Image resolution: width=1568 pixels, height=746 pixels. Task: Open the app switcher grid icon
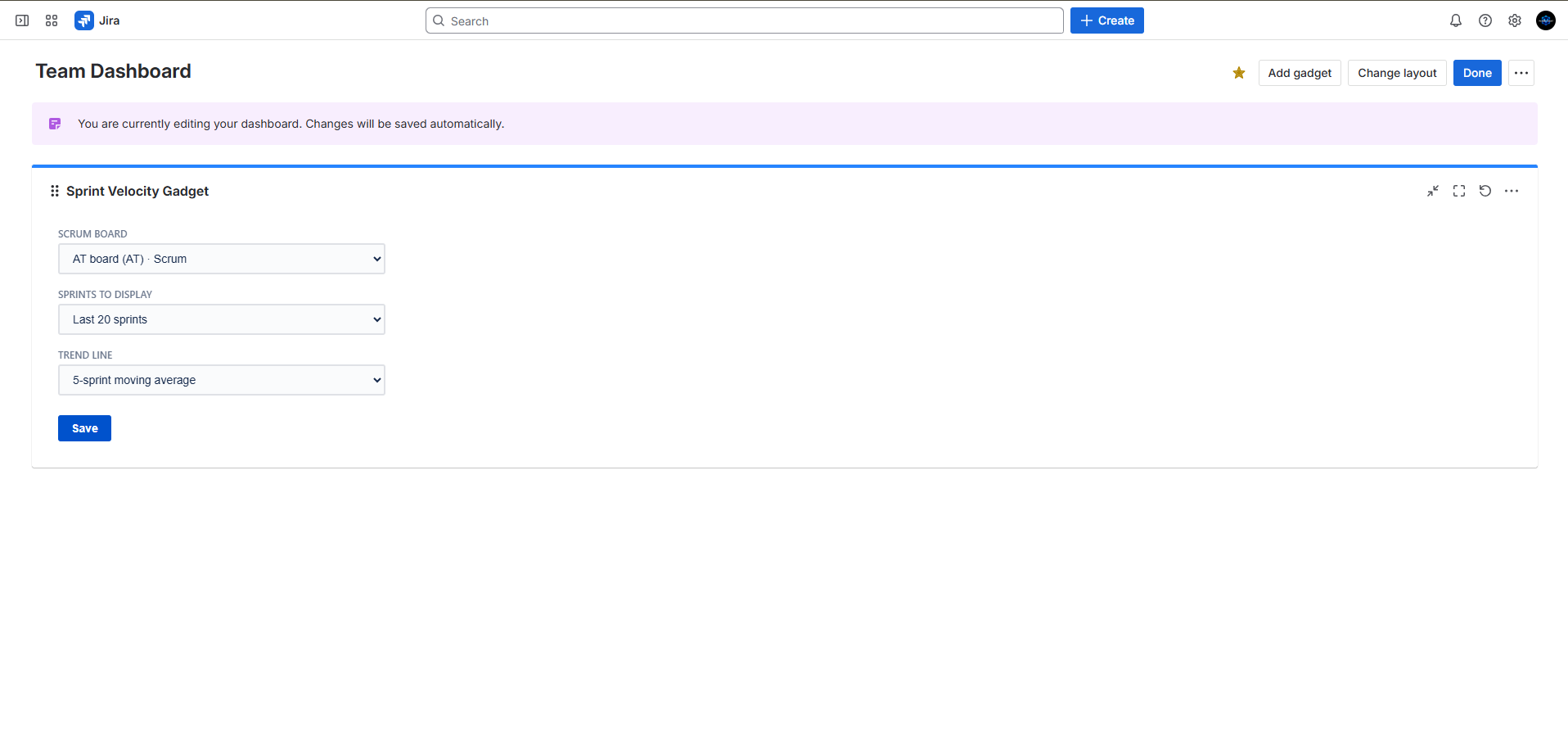pos(52,20)
